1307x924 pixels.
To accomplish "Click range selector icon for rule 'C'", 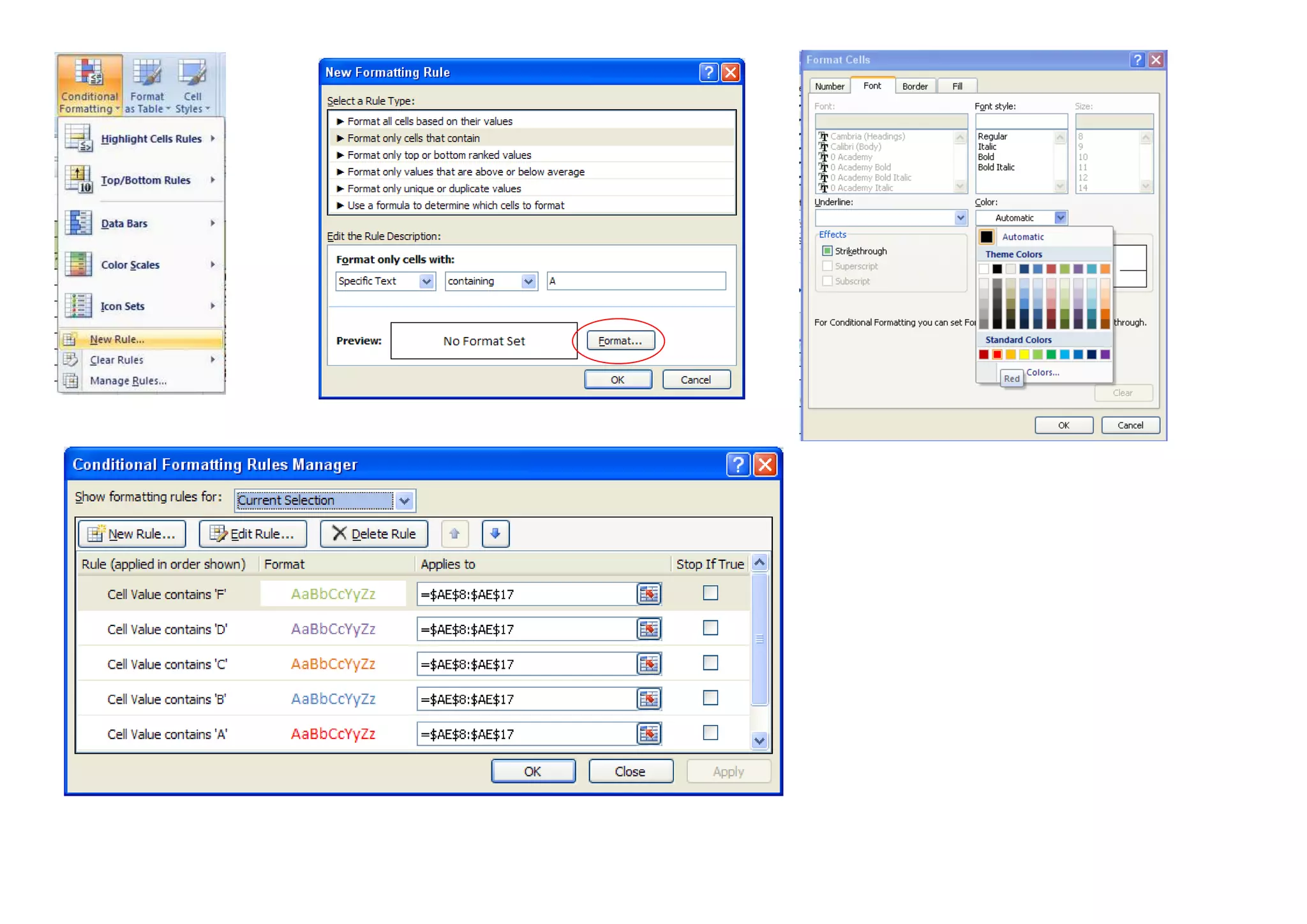I will (649, 664).
